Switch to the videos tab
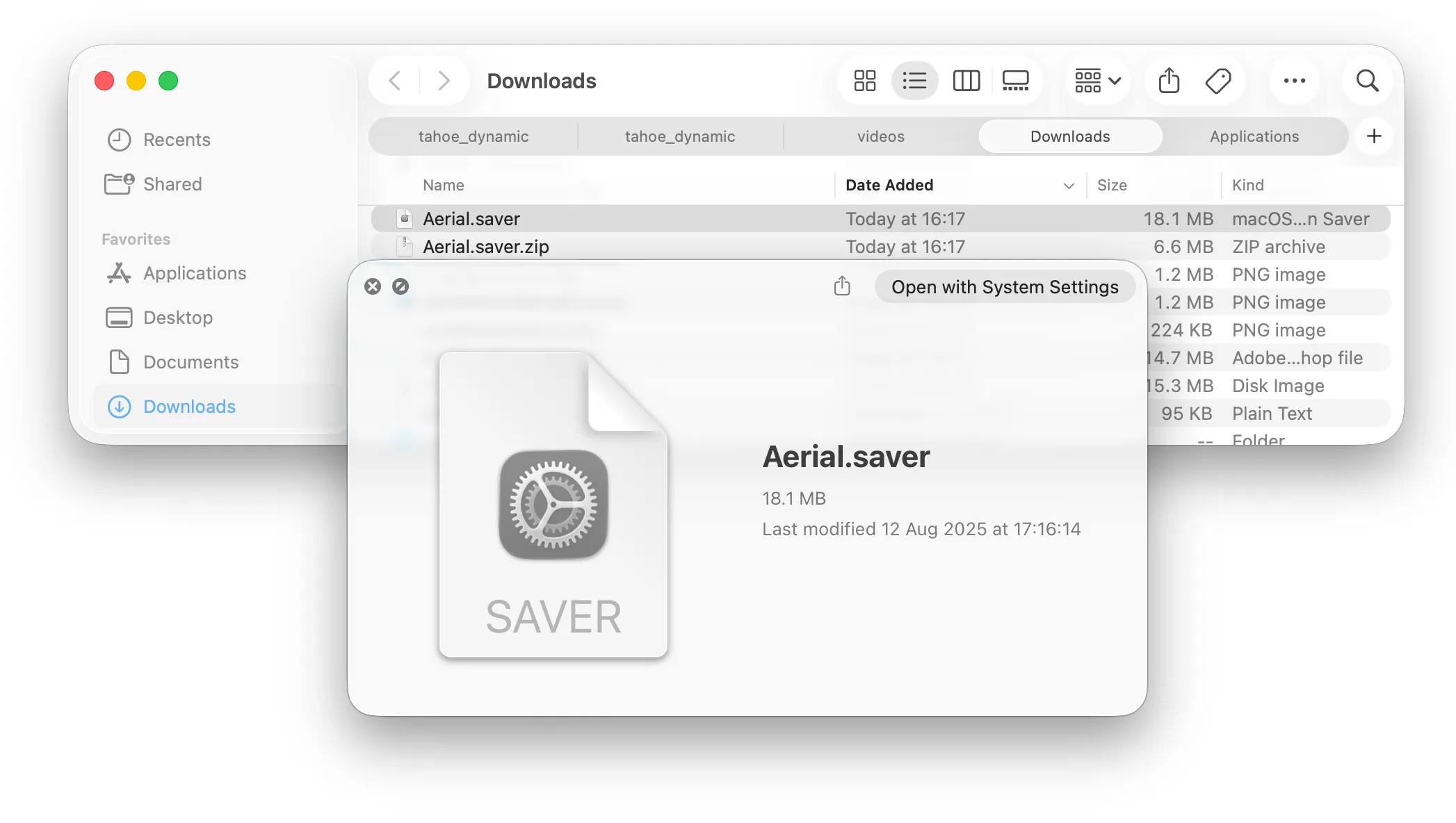 (881, 136)
